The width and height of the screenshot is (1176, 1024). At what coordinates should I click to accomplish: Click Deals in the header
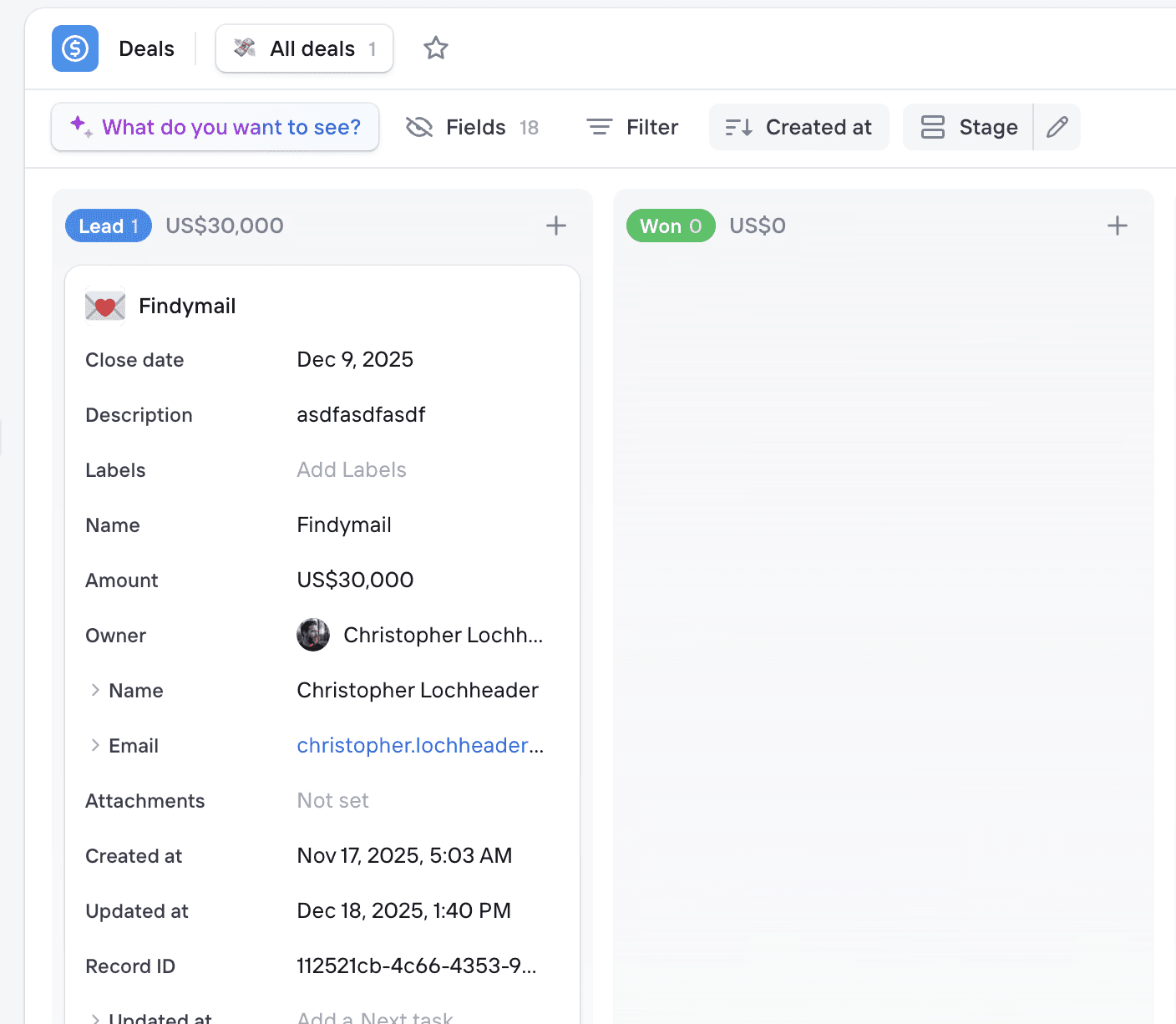pyautogui.click(x=146, y=48)
